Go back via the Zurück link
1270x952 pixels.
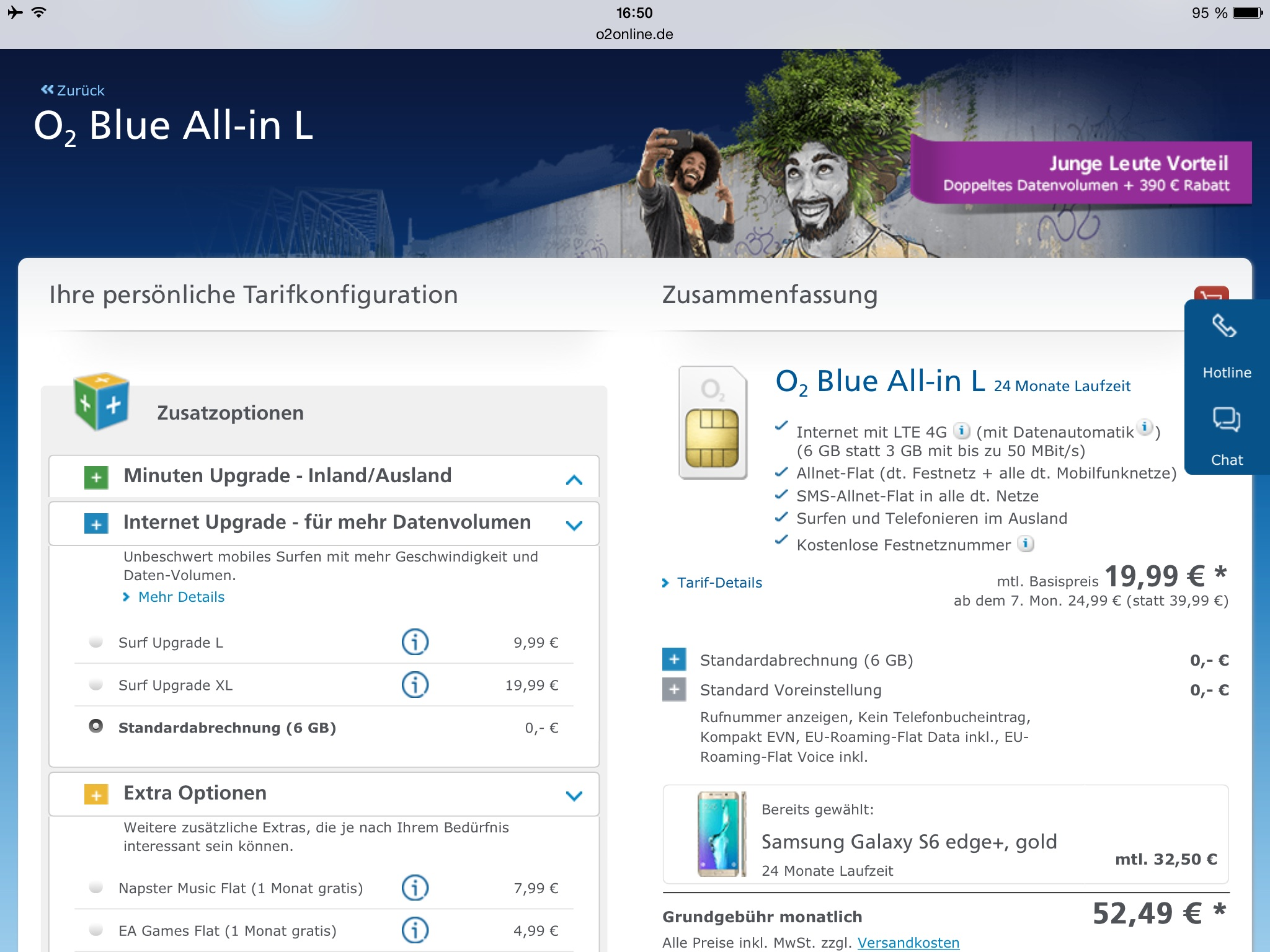click(x=73, y=90)
